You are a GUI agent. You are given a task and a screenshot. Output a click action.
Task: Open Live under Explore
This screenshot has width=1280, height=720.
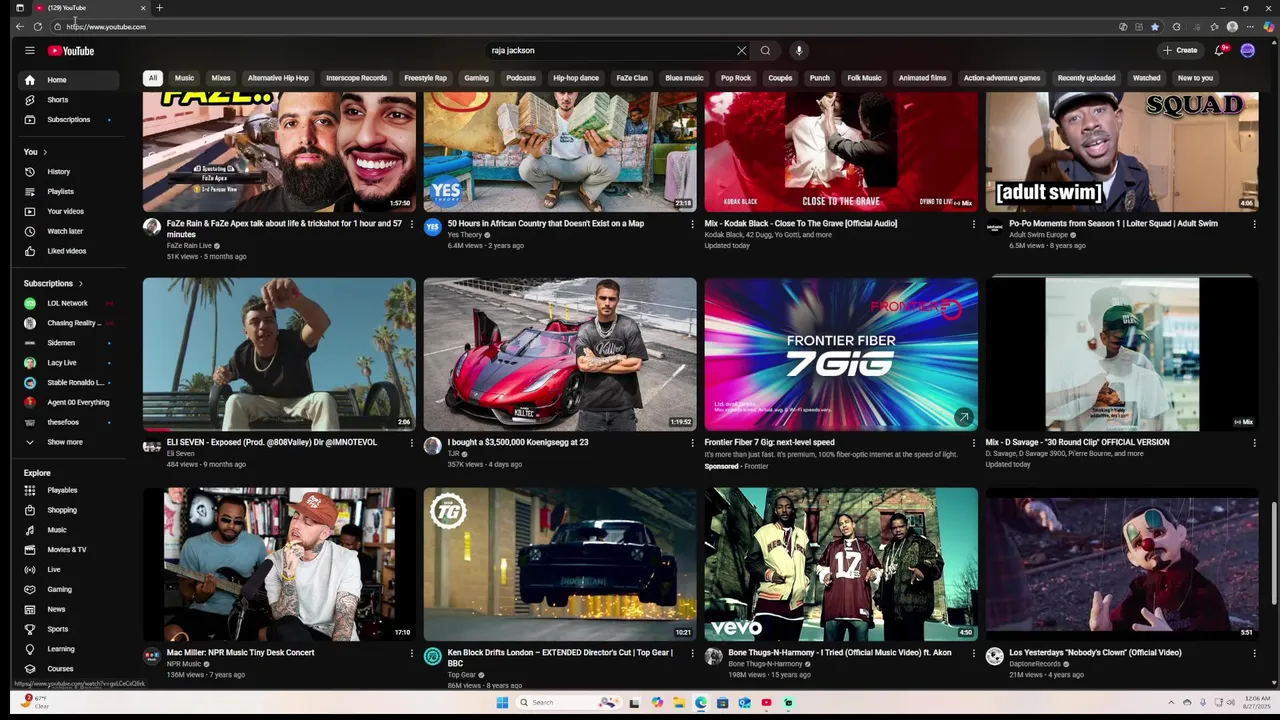click(x=68, y=569)
